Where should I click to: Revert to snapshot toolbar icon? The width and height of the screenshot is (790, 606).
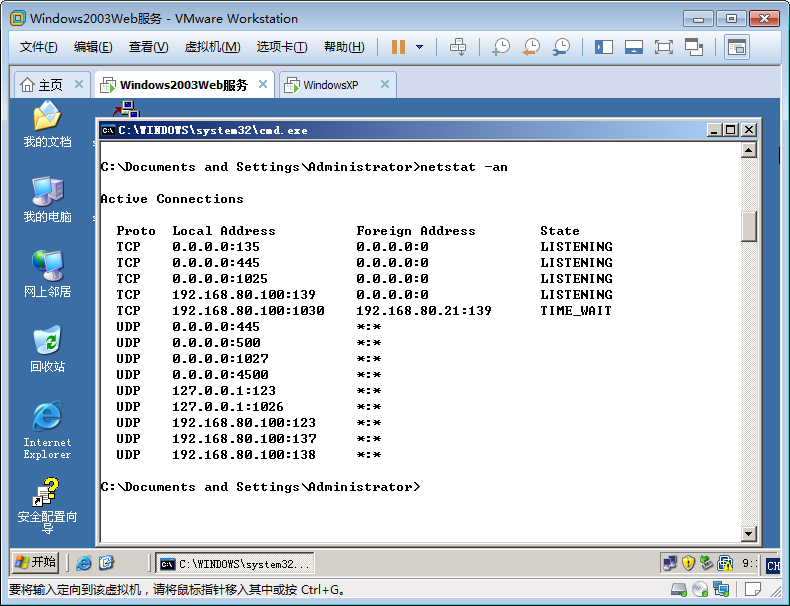pyautogui.click(x=531, y=47)
